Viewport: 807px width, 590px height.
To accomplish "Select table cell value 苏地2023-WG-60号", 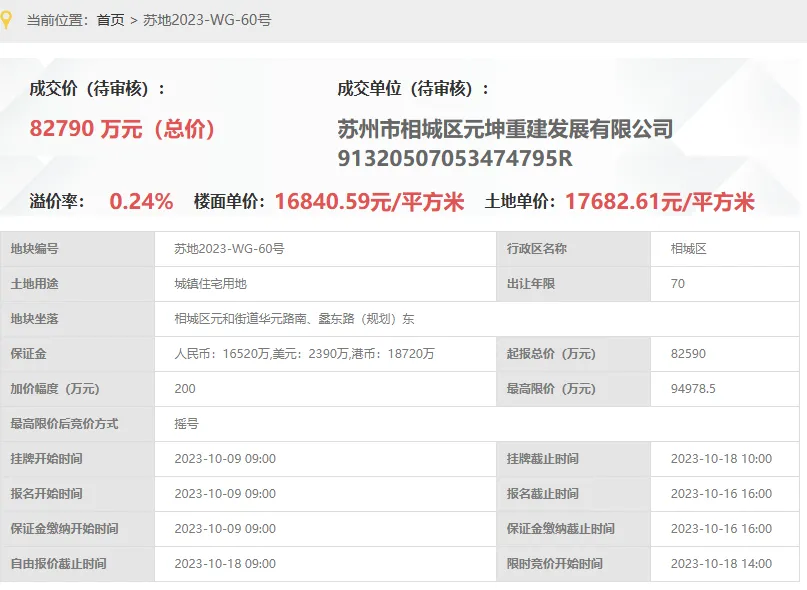I will (229, 249).
